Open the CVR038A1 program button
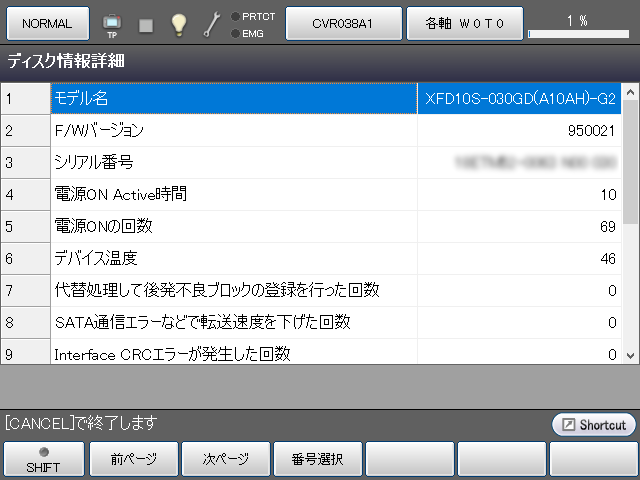 343,23
